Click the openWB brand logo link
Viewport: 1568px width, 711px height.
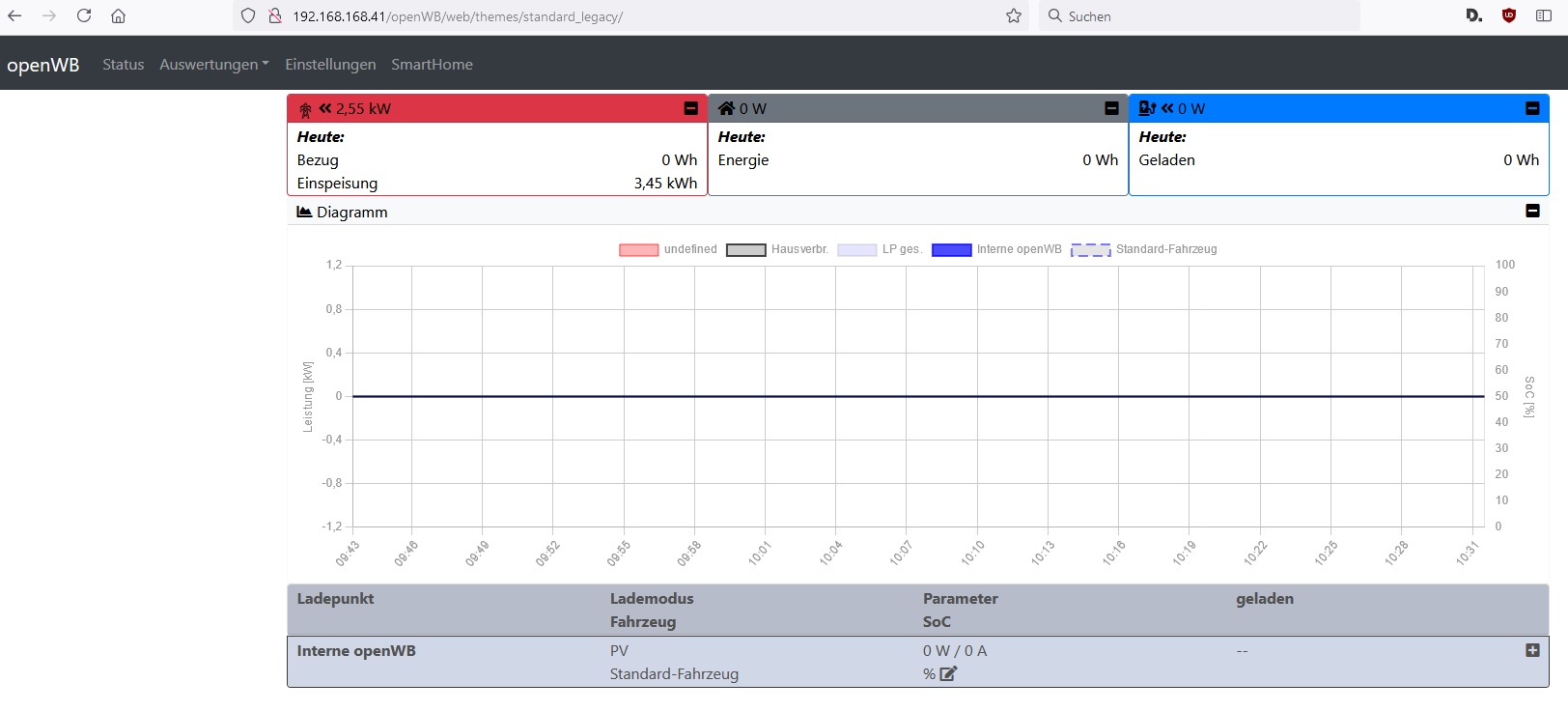43,65
